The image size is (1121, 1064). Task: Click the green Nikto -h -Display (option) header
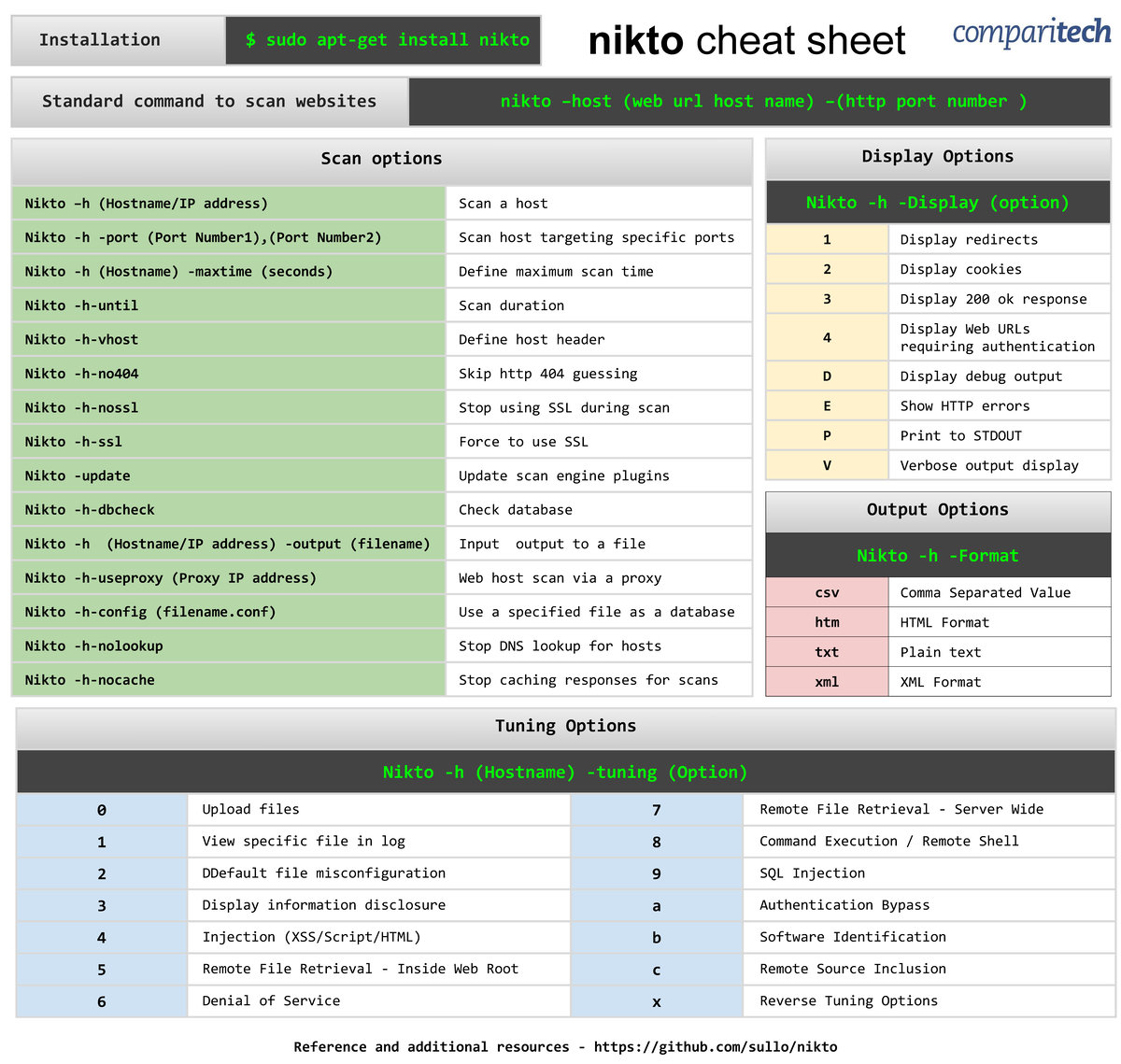pos(937,202)
